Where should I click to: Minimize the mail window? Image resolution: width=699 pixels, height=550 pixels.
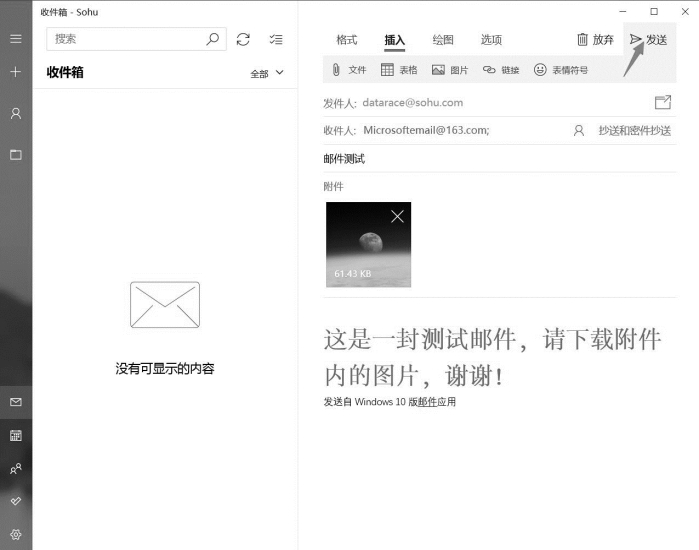click(x=623, y=12)
